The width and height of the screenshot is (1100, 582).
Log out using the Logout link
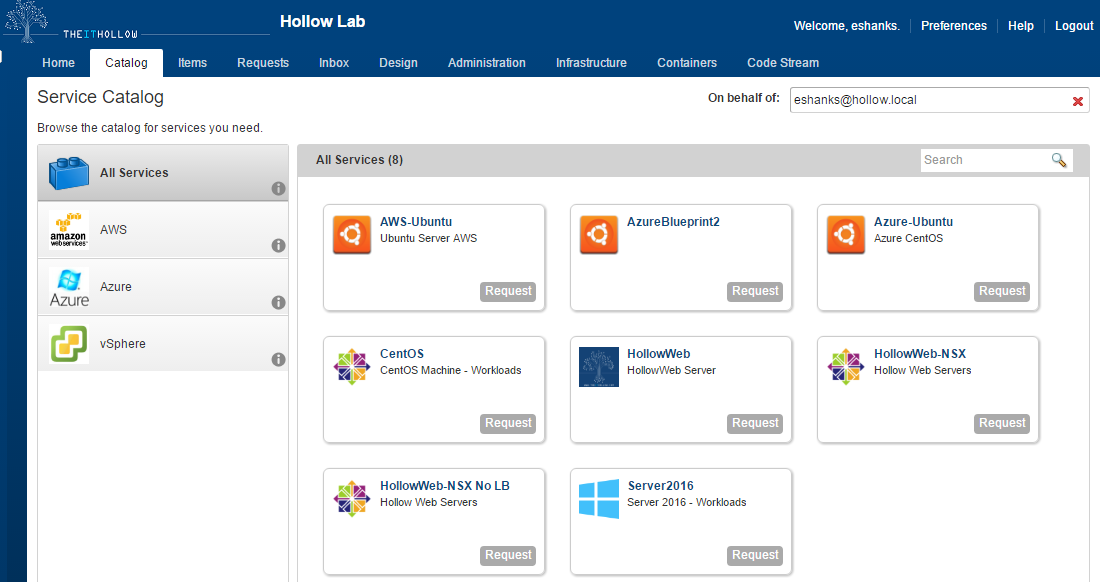1074,26
